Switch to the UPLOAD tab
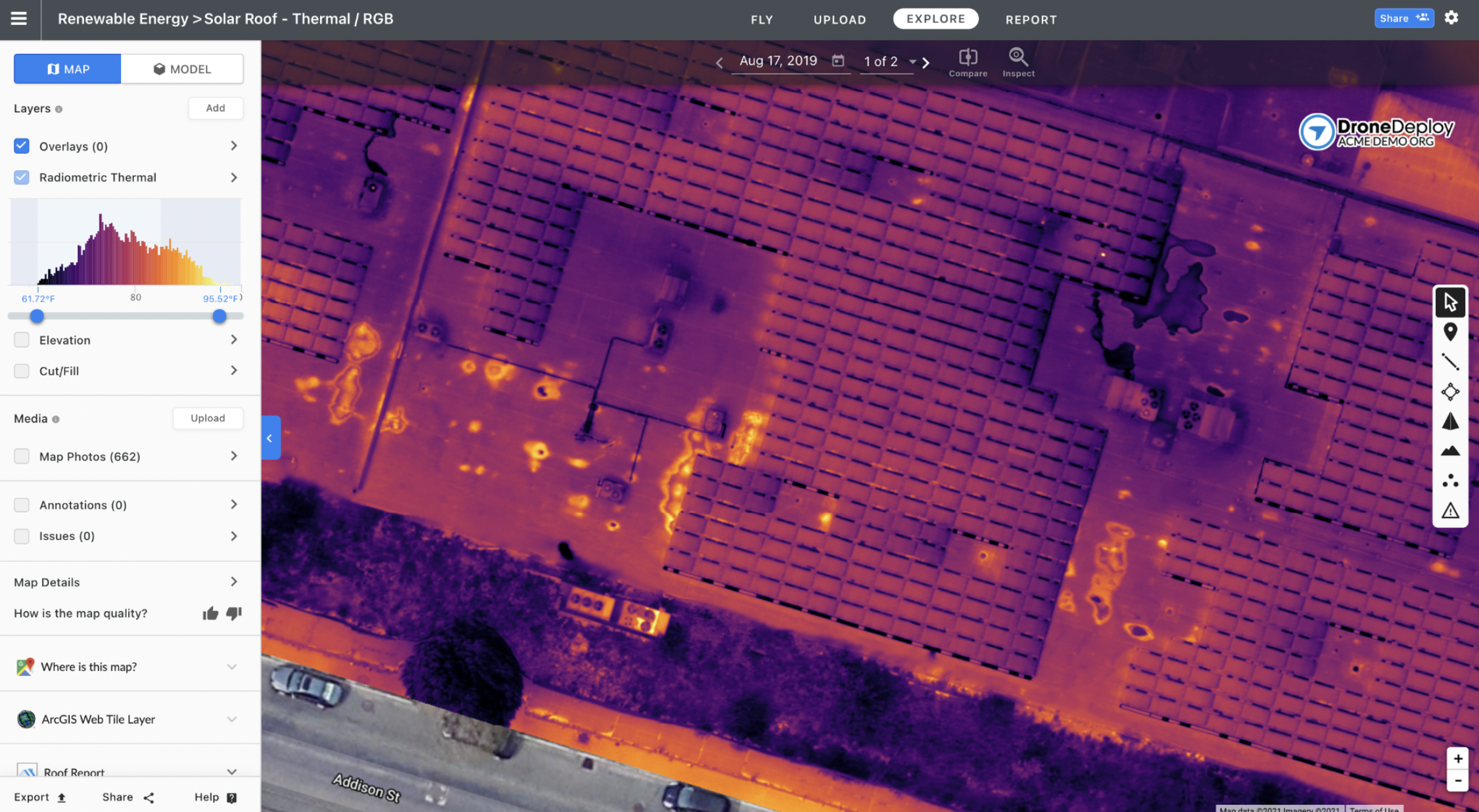This screenshot has width=1479, height=812. [x=839, y=20]
